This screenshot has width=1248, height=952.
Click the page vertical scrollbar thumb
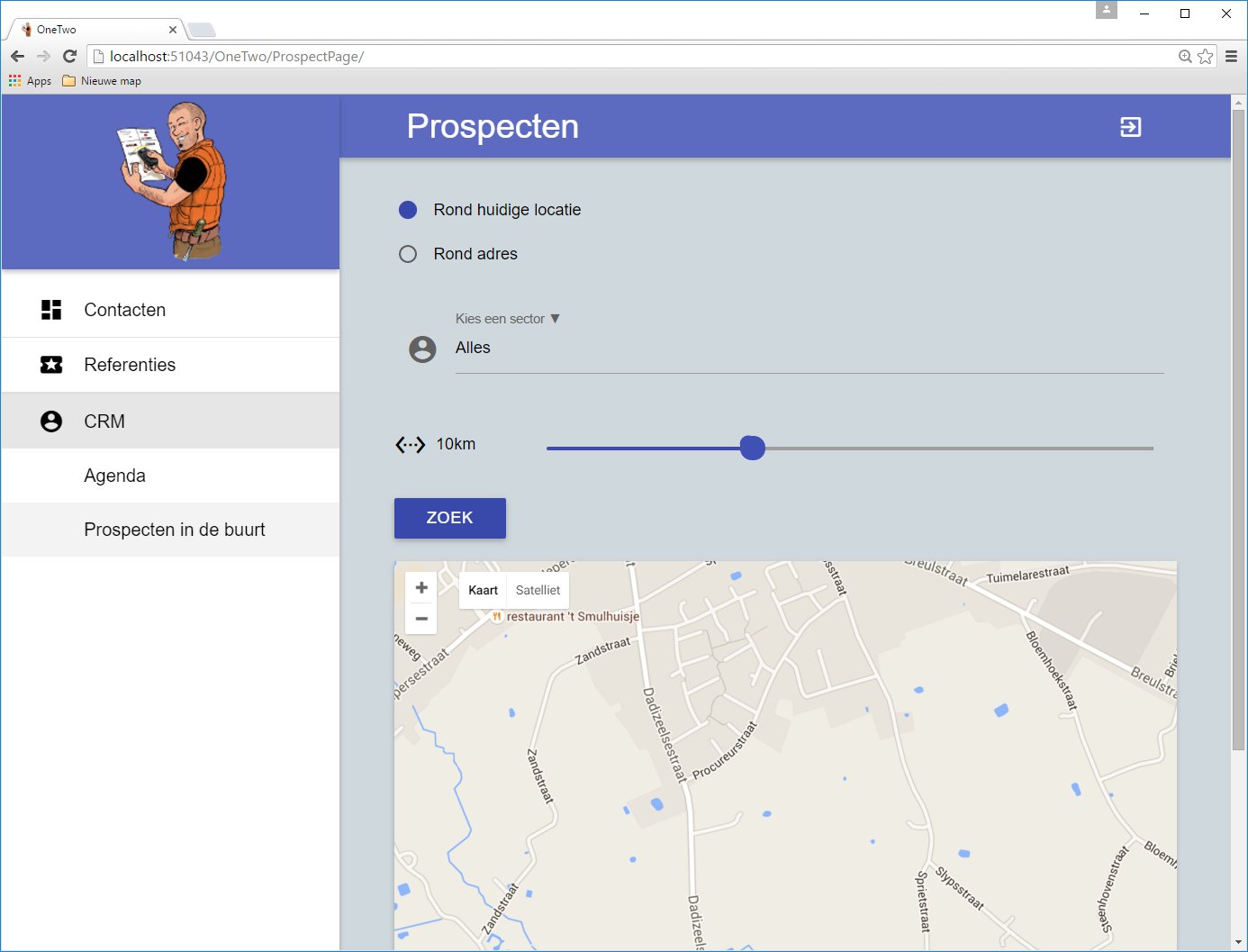1238,428
